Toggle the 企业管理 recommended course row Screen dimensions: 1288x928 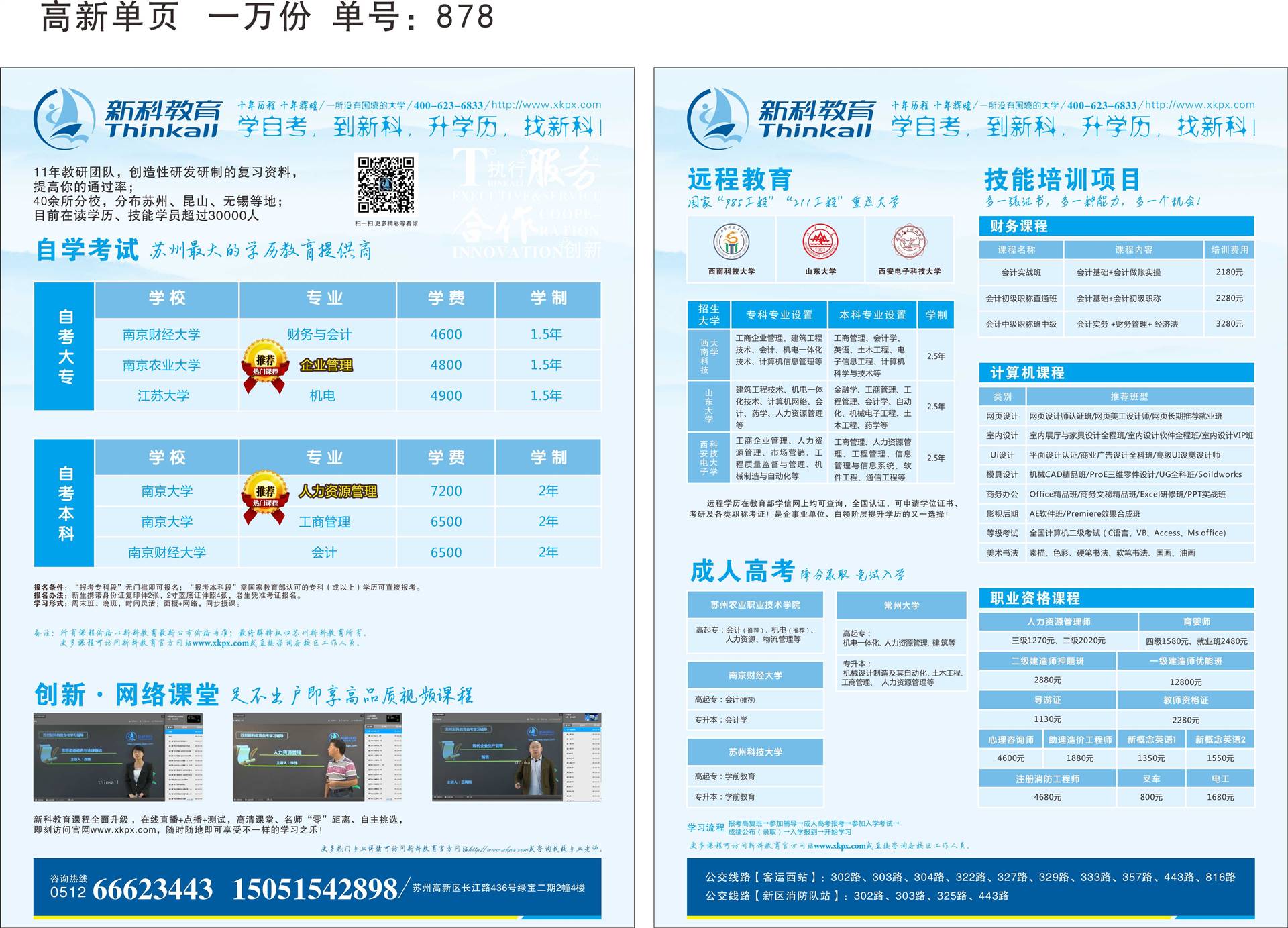tap(329, 366)
